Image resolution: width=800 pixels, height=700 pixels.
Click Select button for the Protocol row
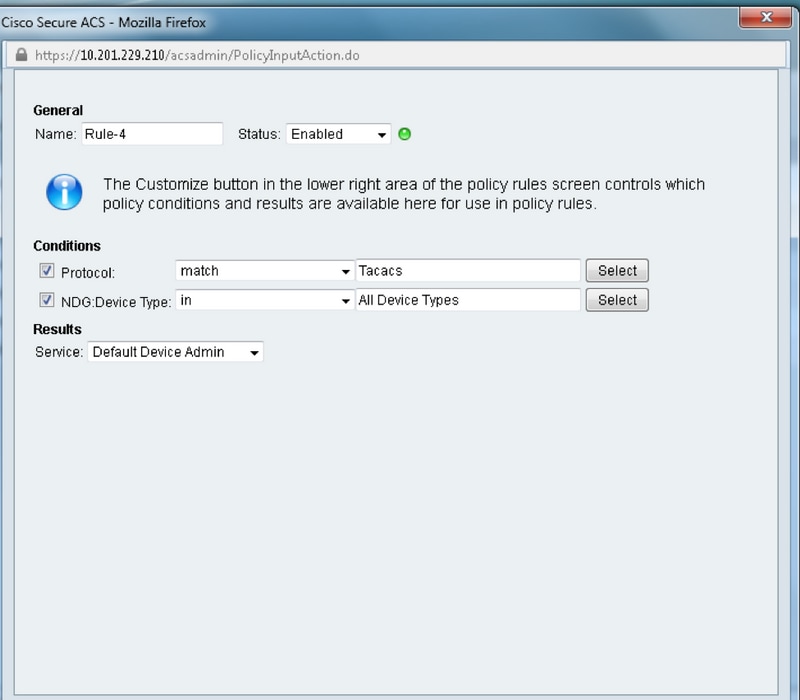coord(617,270)
